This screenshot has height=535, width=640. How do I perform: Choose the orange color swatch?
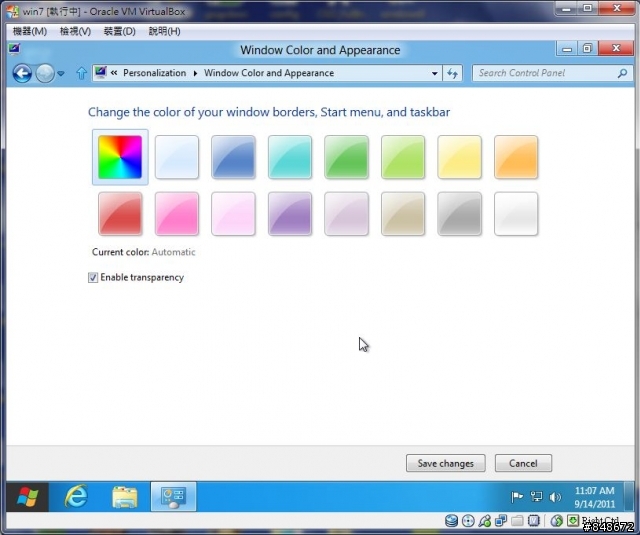tap(516, 157)
